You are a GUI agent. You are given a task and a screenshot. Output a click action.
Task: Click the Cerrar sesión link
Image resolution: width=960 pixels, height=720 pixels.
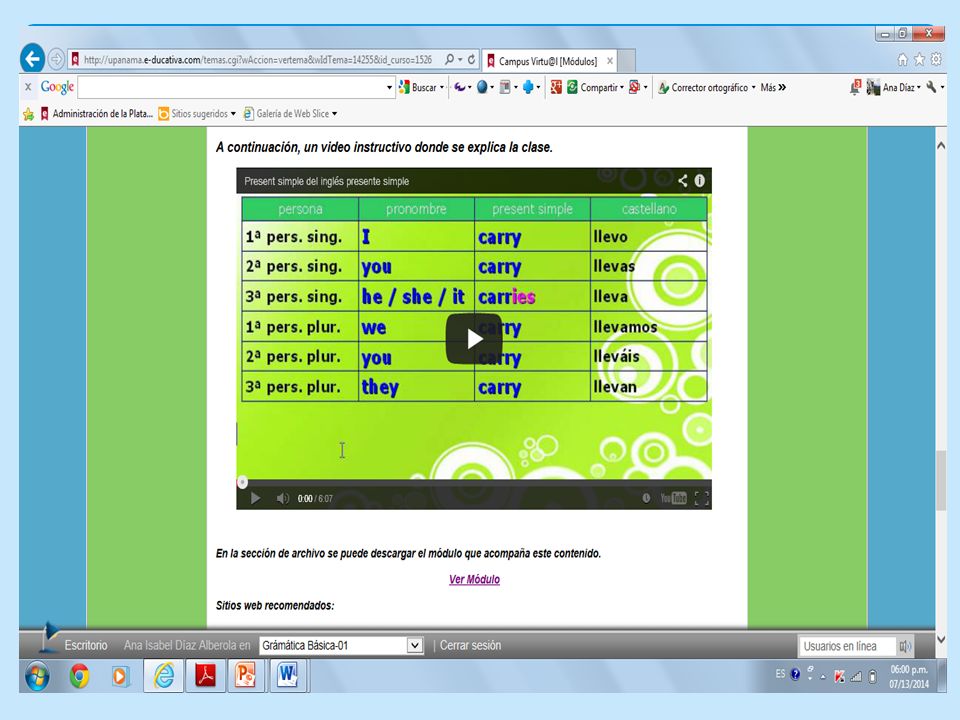(x=470, y=645)
